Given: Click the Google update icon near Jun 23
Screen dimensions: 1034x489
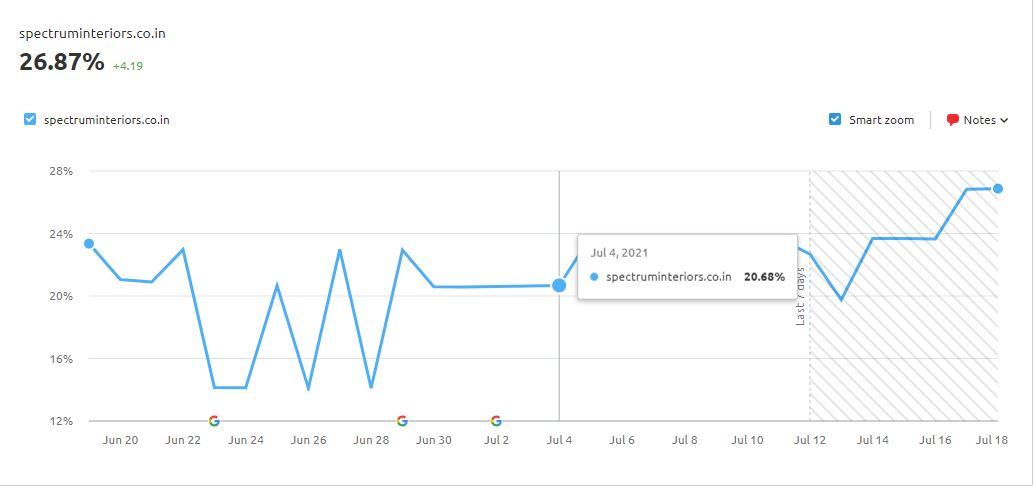Looking at the screenshot, I should point(214,421).
